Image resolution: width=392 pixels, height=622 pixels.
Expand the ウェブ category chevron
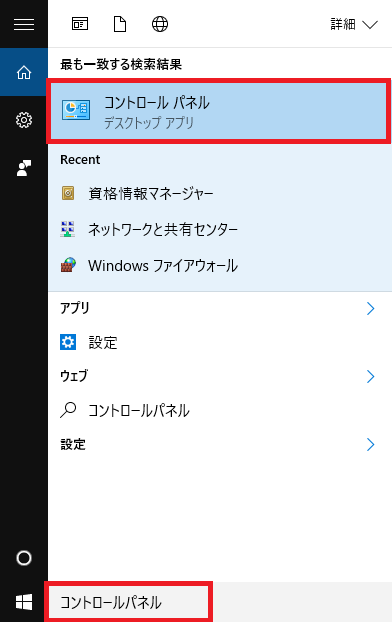[371, 376]
